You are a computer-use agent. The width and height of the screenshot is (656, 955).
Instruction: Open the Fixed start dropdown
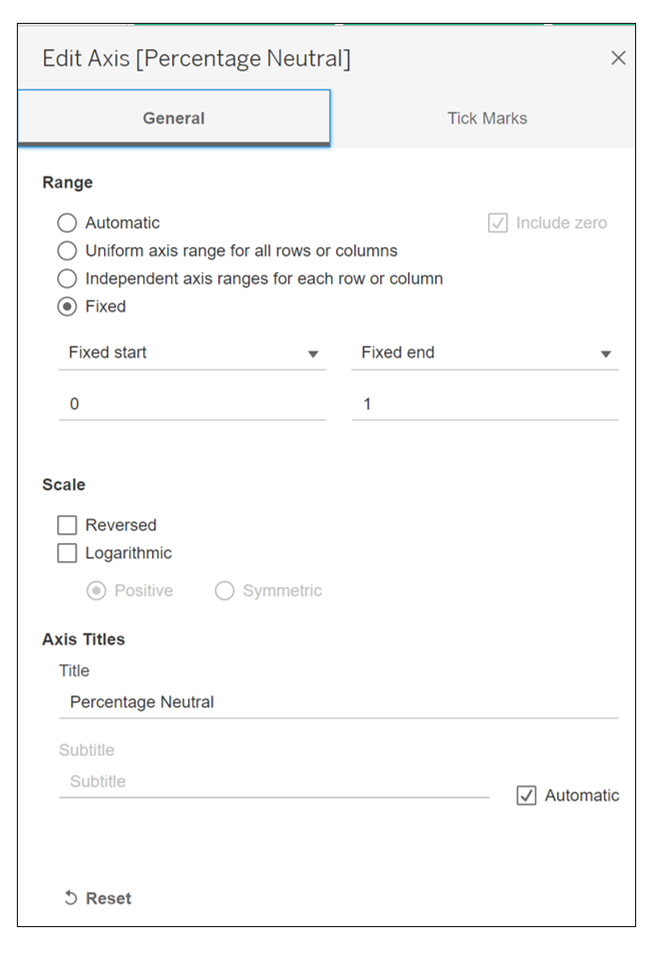[192, 353]
